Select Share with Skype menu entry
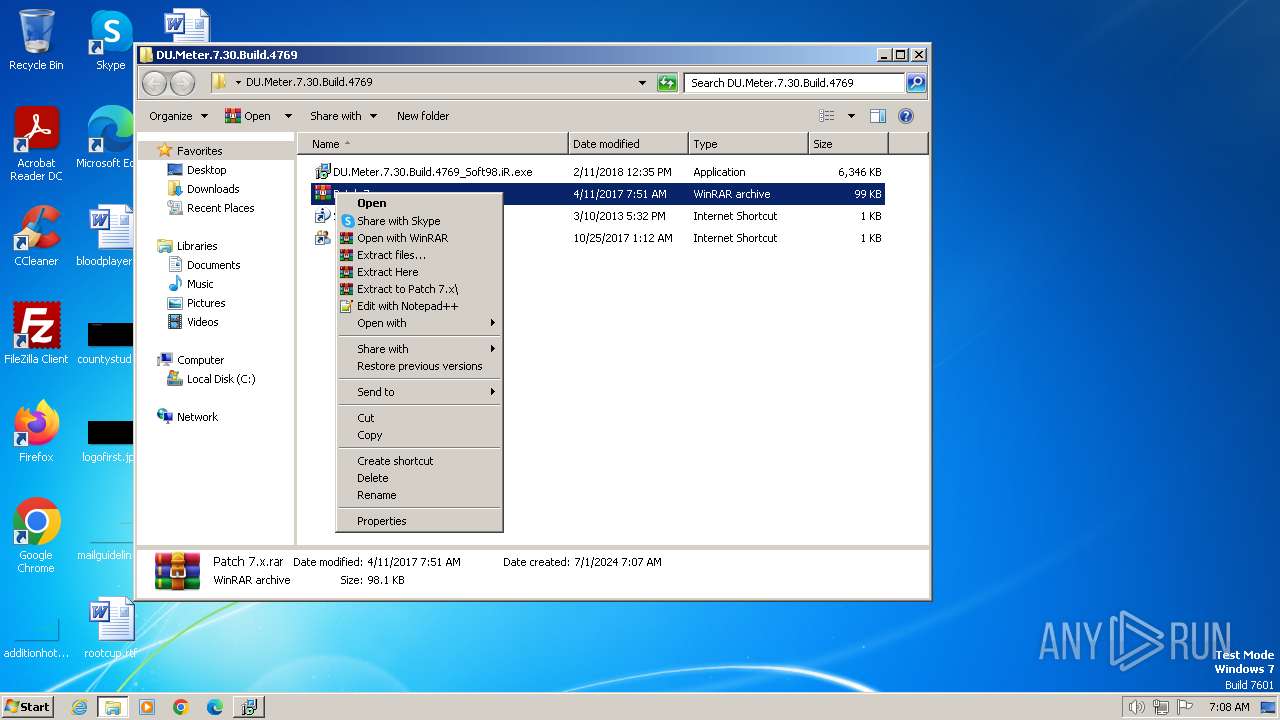The width and height of the screenshot is (1280, 720). pyautogui.click(x=419, y=221)
